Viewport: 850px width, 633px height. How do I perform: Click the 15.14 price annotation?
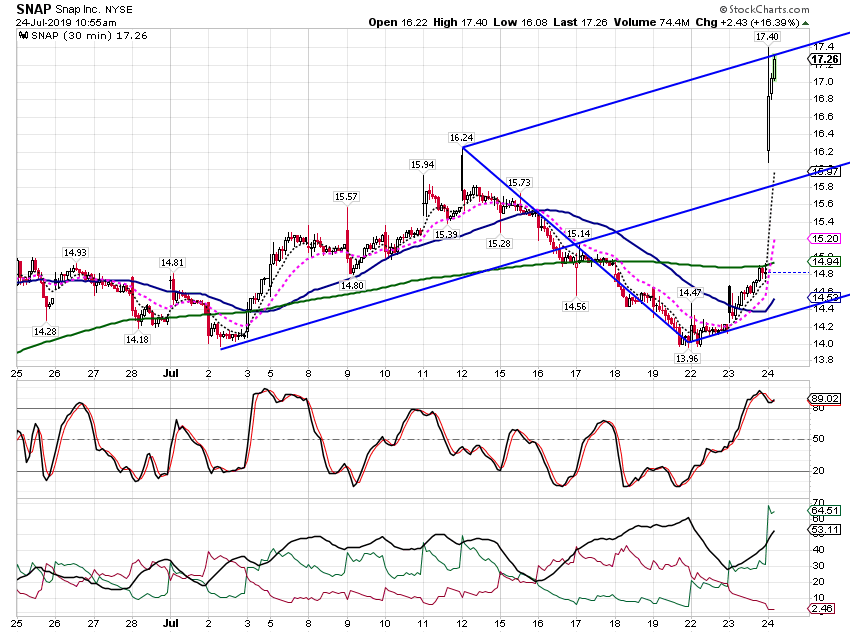coord(578,234)
